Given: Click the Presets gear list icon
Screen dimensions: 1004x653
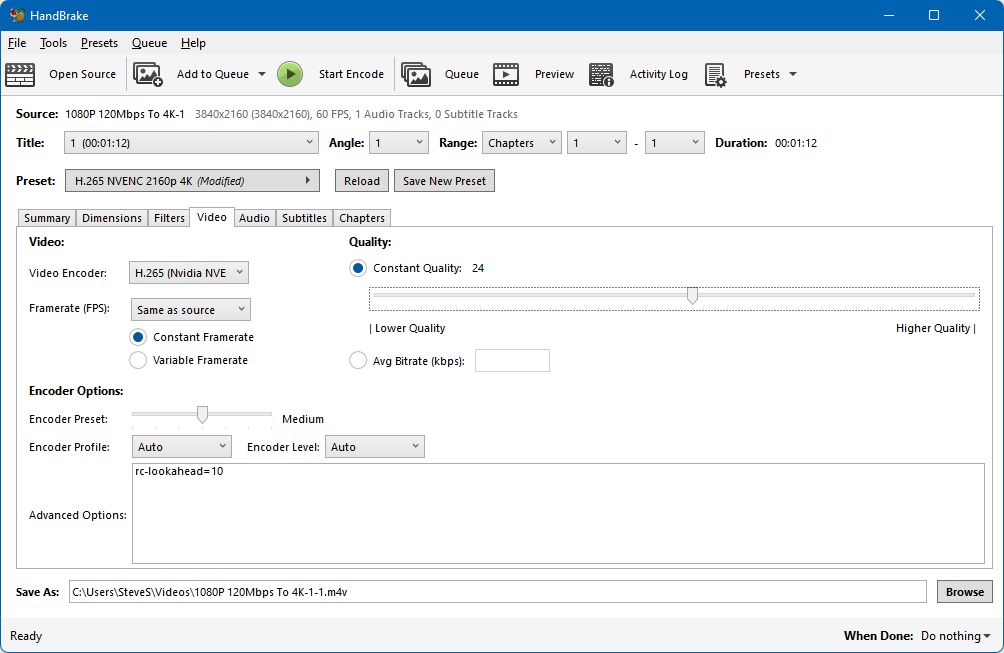Looking at the screenshot, I should coord(715,74).
